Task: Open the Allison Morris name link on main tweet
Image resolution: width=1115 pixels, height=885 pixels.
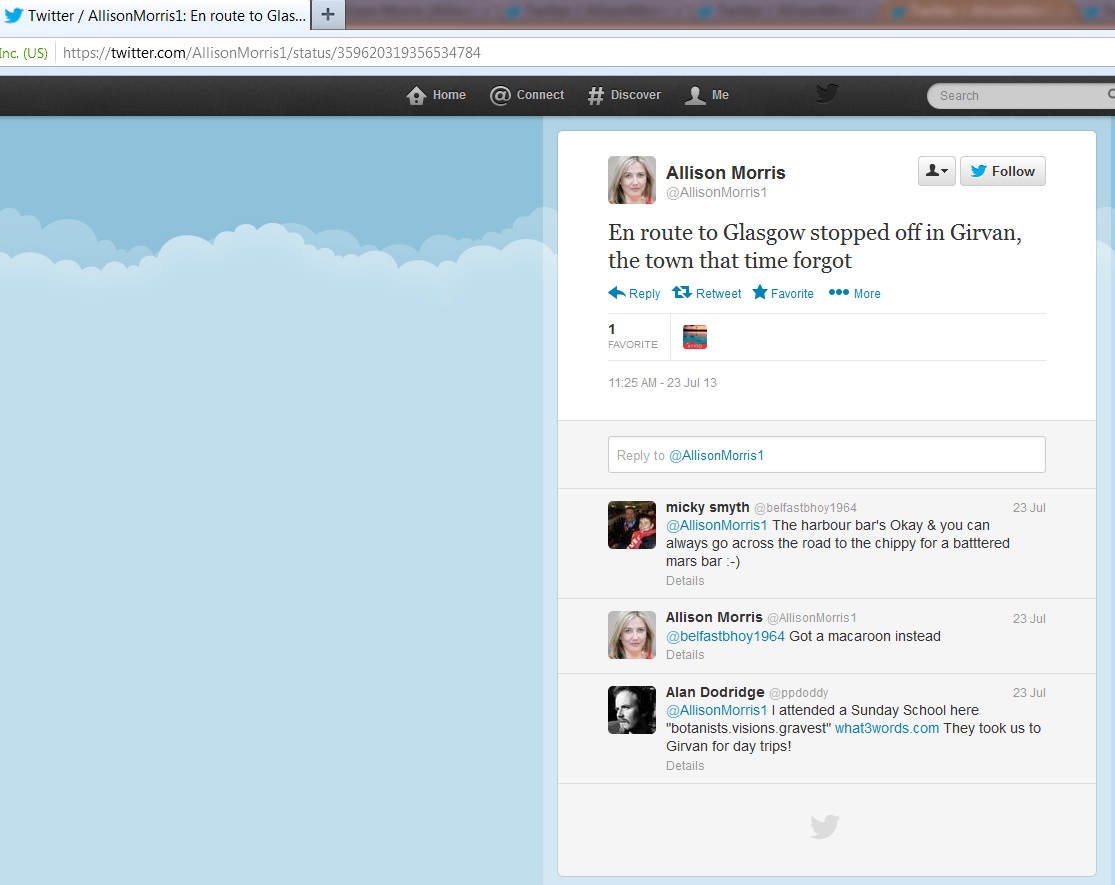Action: (x=725, y=173)
